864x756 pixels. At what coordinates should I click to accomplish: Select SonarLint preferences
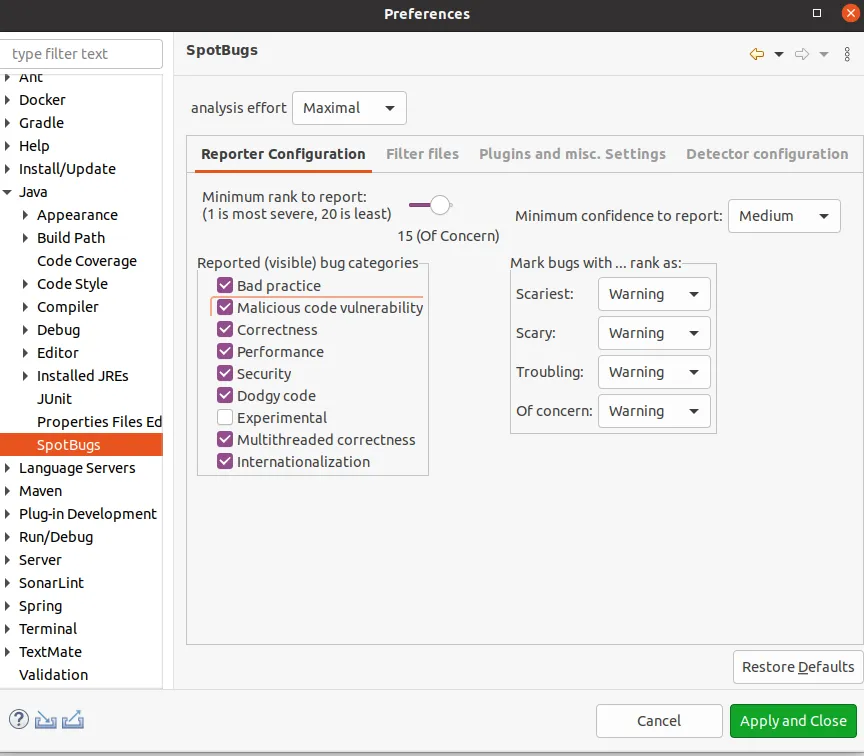[x=51, y=583]
